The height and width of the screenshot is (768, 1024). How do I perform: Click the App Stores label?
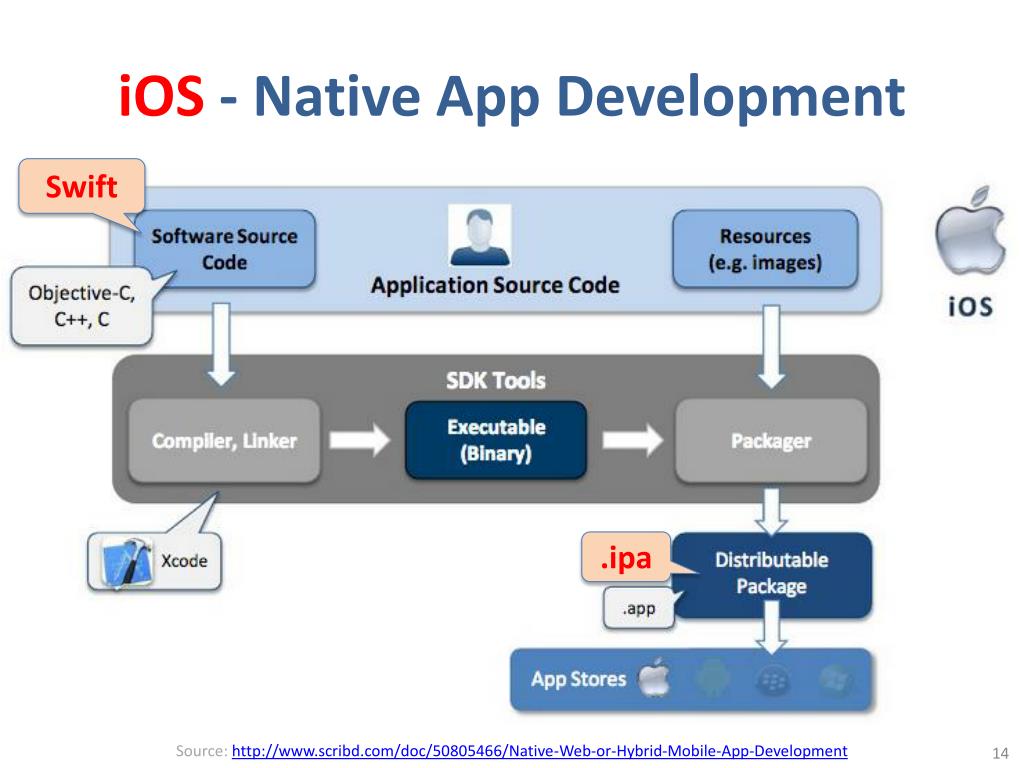pos(579,679)
